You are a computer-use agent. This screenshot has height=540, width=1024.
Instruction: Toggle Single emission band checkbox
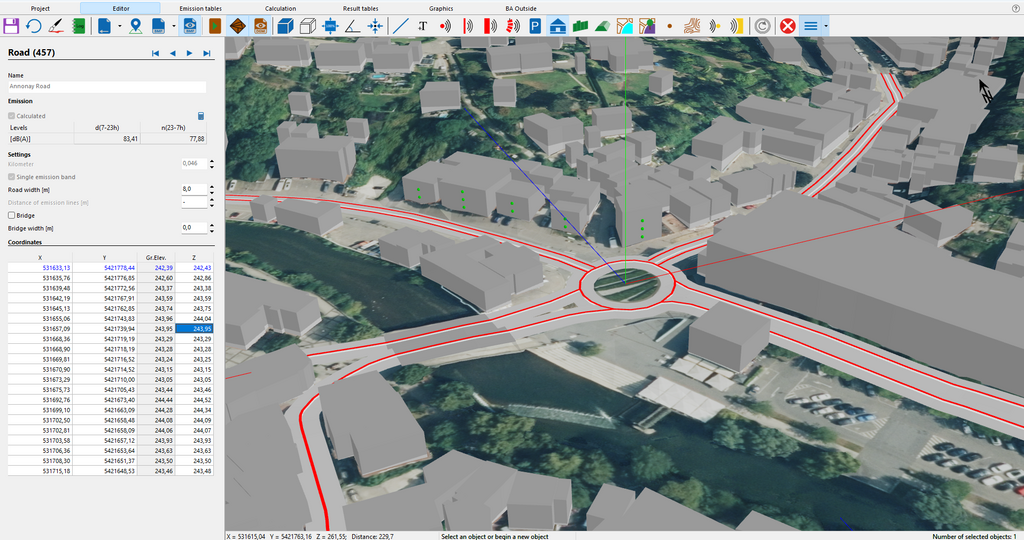click(x=12, y=177)
